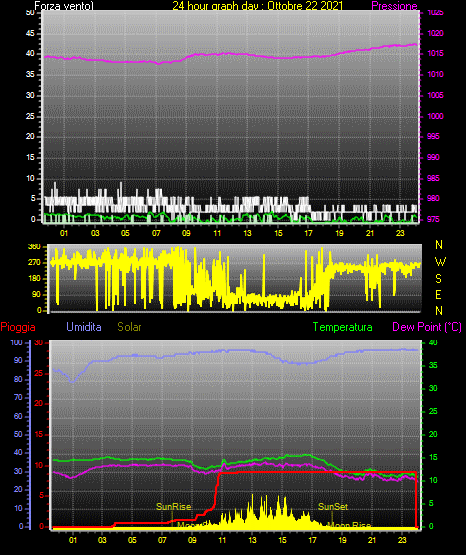Click the '180' wind direction axis value
Image resolution: width=466 pixels, height=555 pixels.
point(35,279)
